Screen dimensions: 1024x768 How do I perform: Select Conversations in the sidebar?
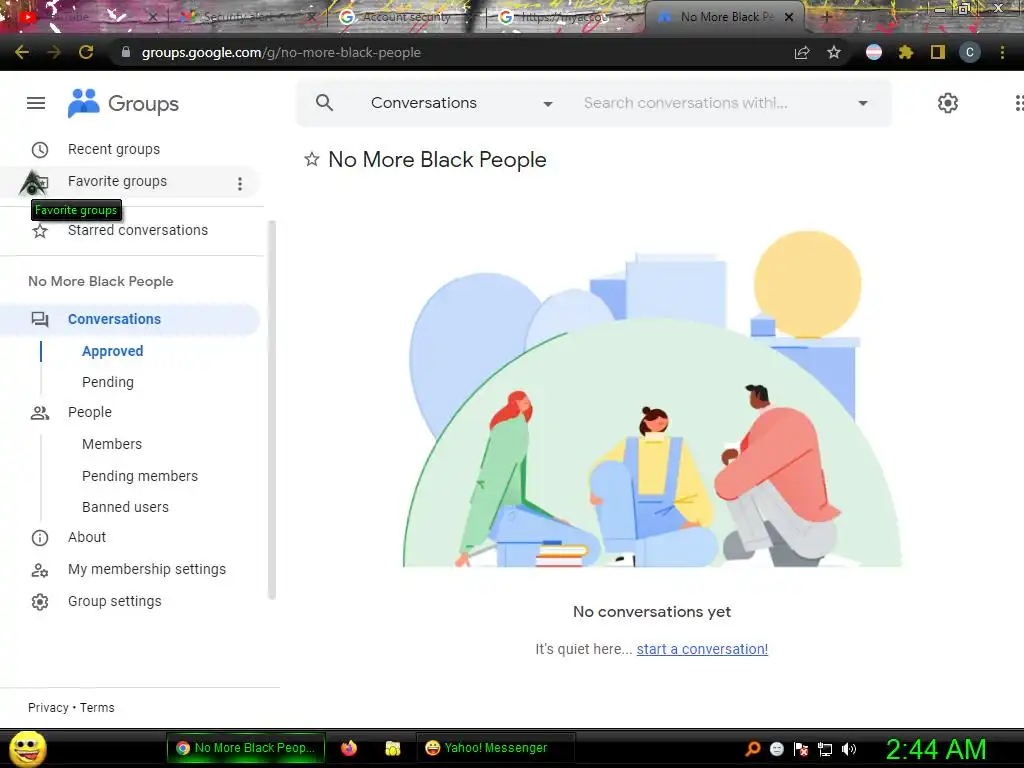(x=114, y=319)
